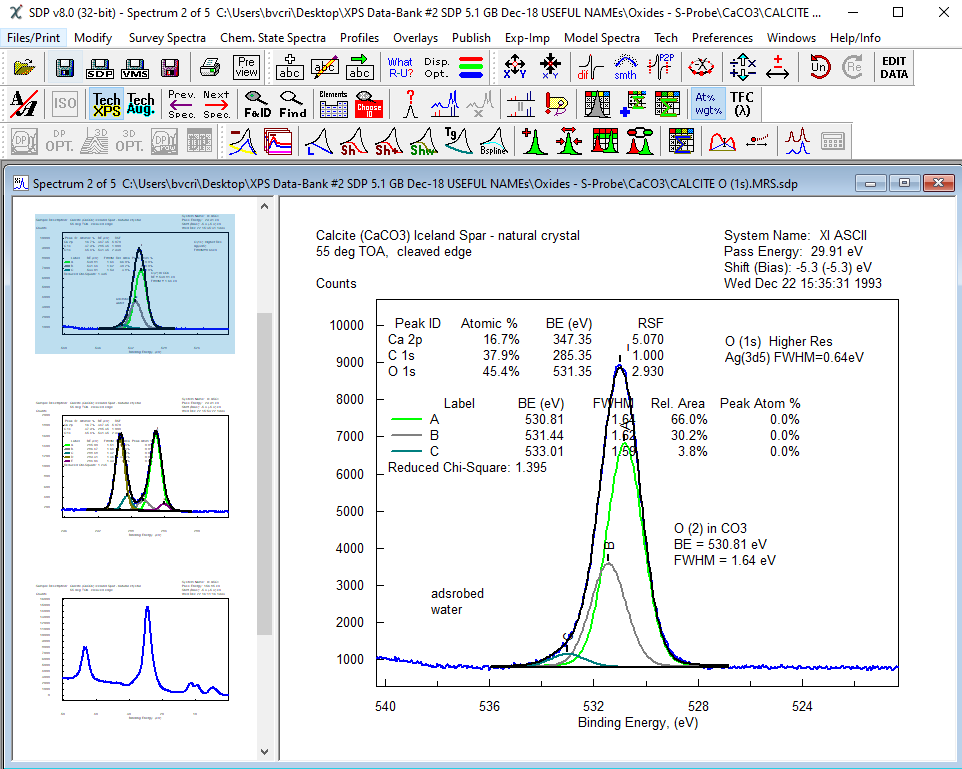
Task: Apply the Bspline background tool
Action: pos(495,142)
